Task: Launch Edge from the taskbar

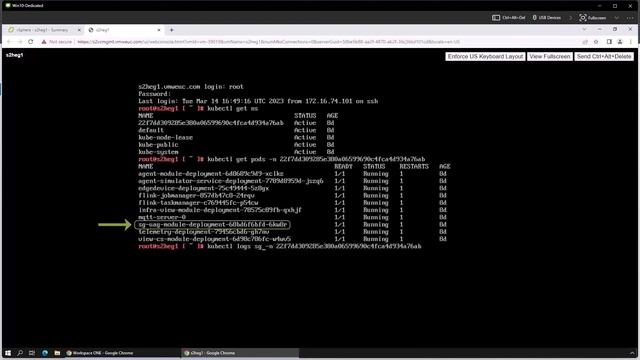Action: click(44, 353)
